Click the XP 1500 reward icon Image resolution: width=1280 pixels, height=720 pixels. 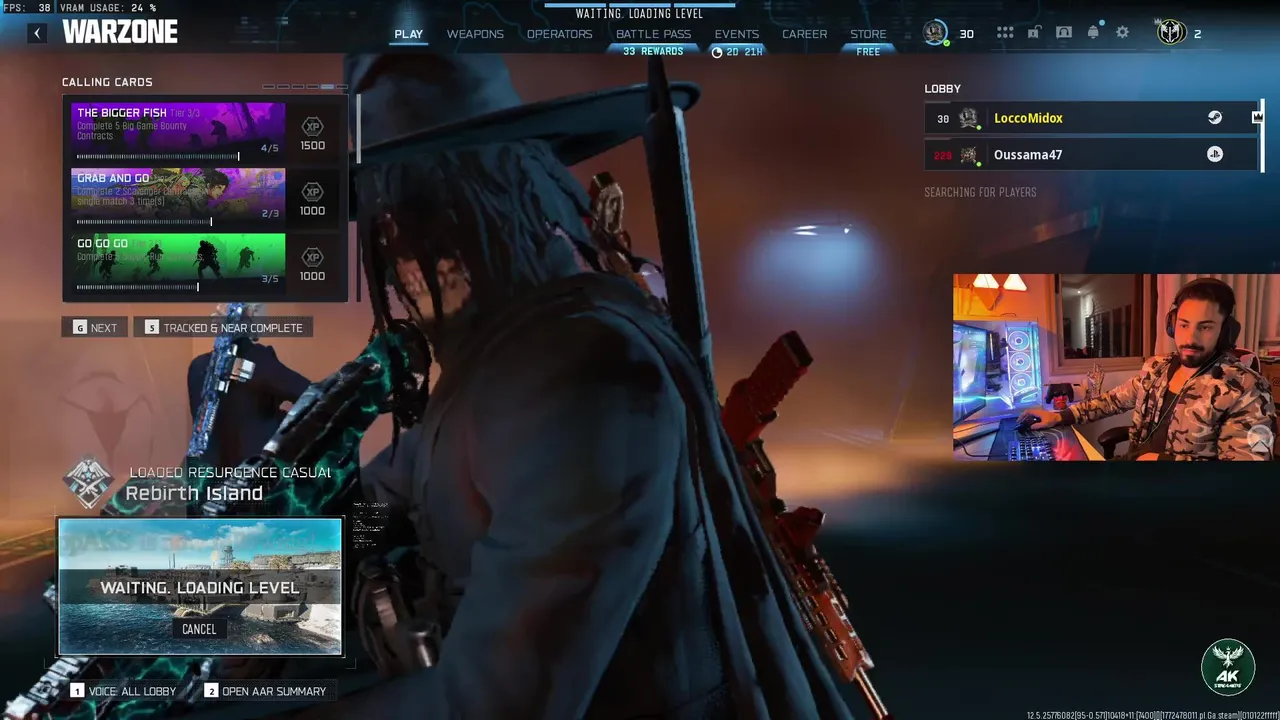tap(313, 127)
